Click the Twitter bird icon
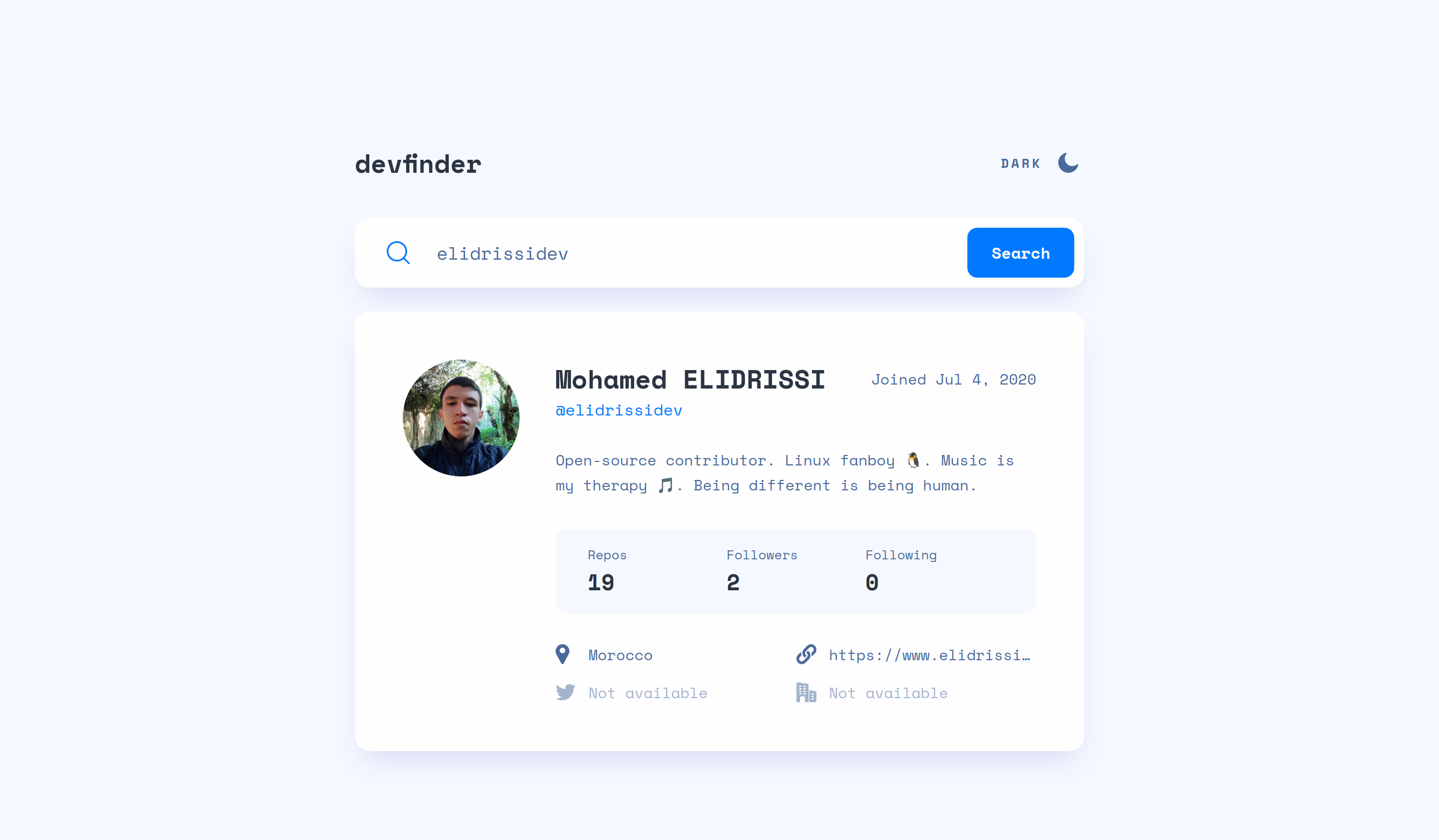1439x840 pixels. point(565,692)
